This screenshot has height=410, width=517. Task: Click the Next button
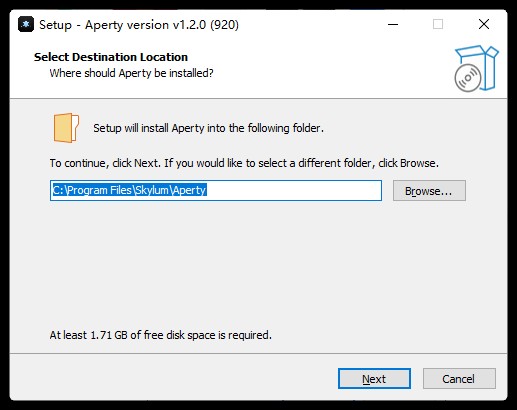point(374,379)
